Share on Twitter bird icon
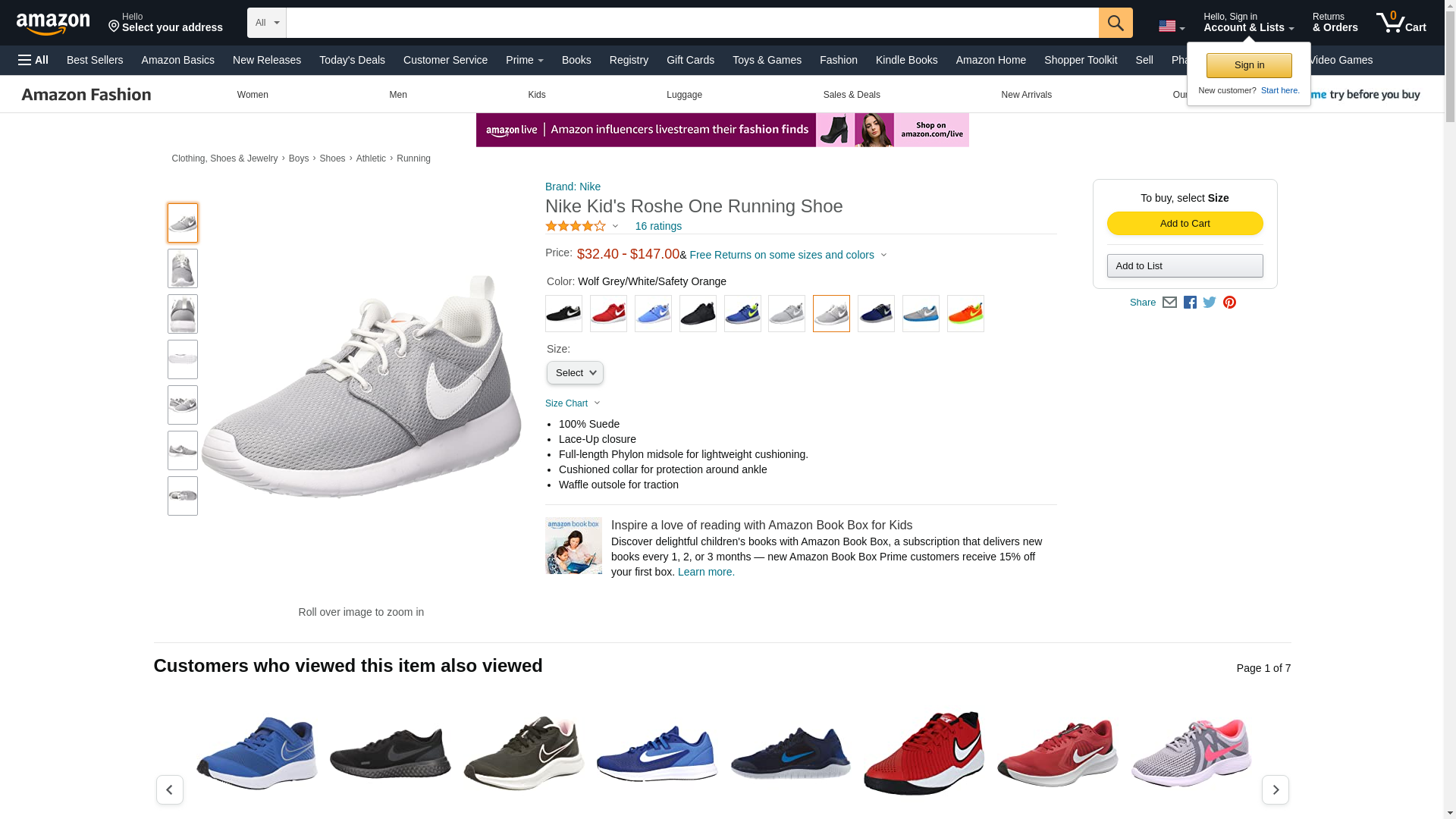The width and height of the screenshot is (1456, 819). click(x=1210, y=303)
